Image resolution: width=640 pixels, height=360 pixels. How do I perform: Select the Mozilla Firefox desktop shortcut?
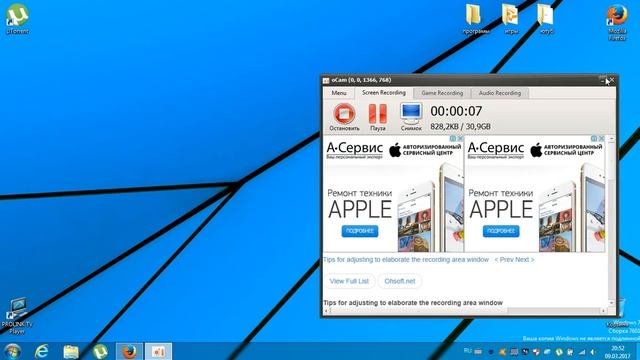[x=617, y=22]
